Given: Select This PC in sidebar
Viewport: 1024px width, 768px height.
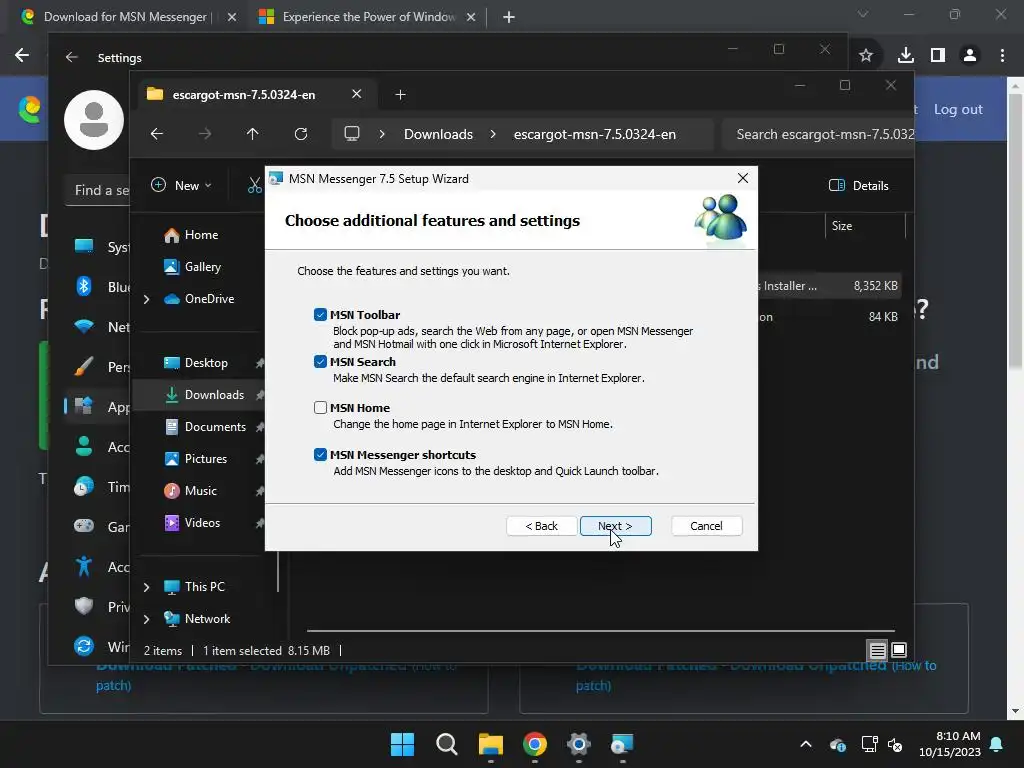Looking at the screenshot, I should pos(204,586).
